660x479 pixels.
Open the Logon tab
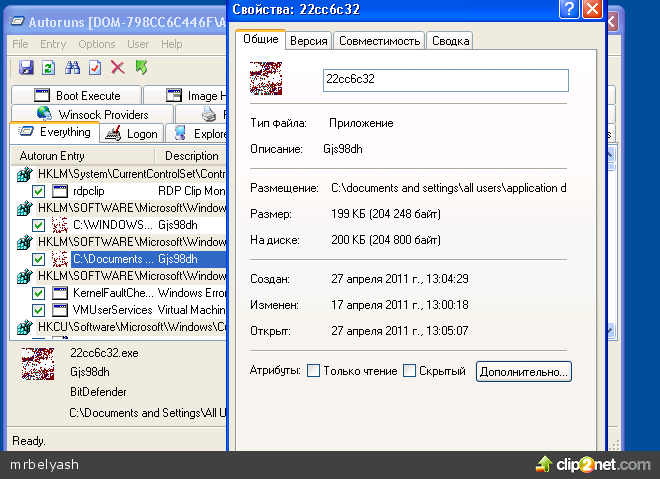click(131, 134)
